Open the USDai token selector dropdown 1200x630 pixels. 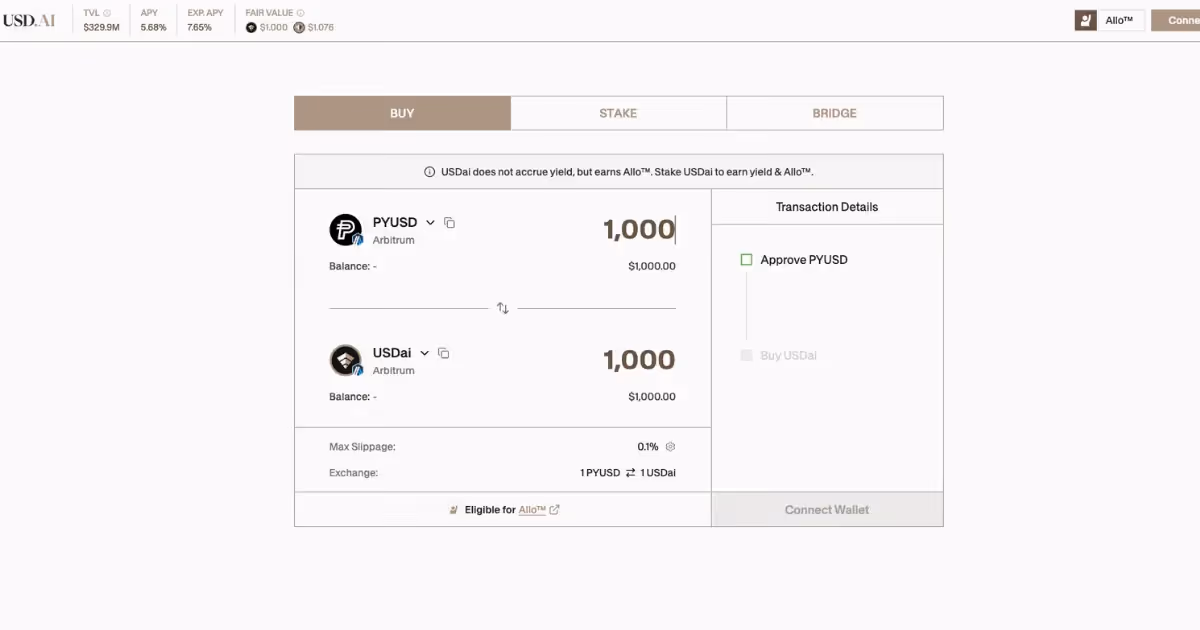pyautogui.click(x=424, y=353)
